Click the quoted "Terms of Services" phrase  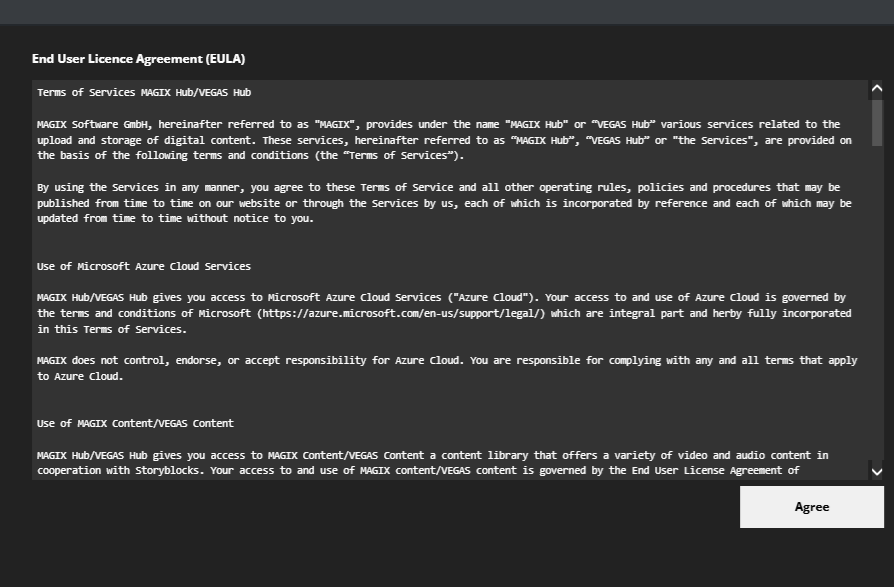coord(403,156)
